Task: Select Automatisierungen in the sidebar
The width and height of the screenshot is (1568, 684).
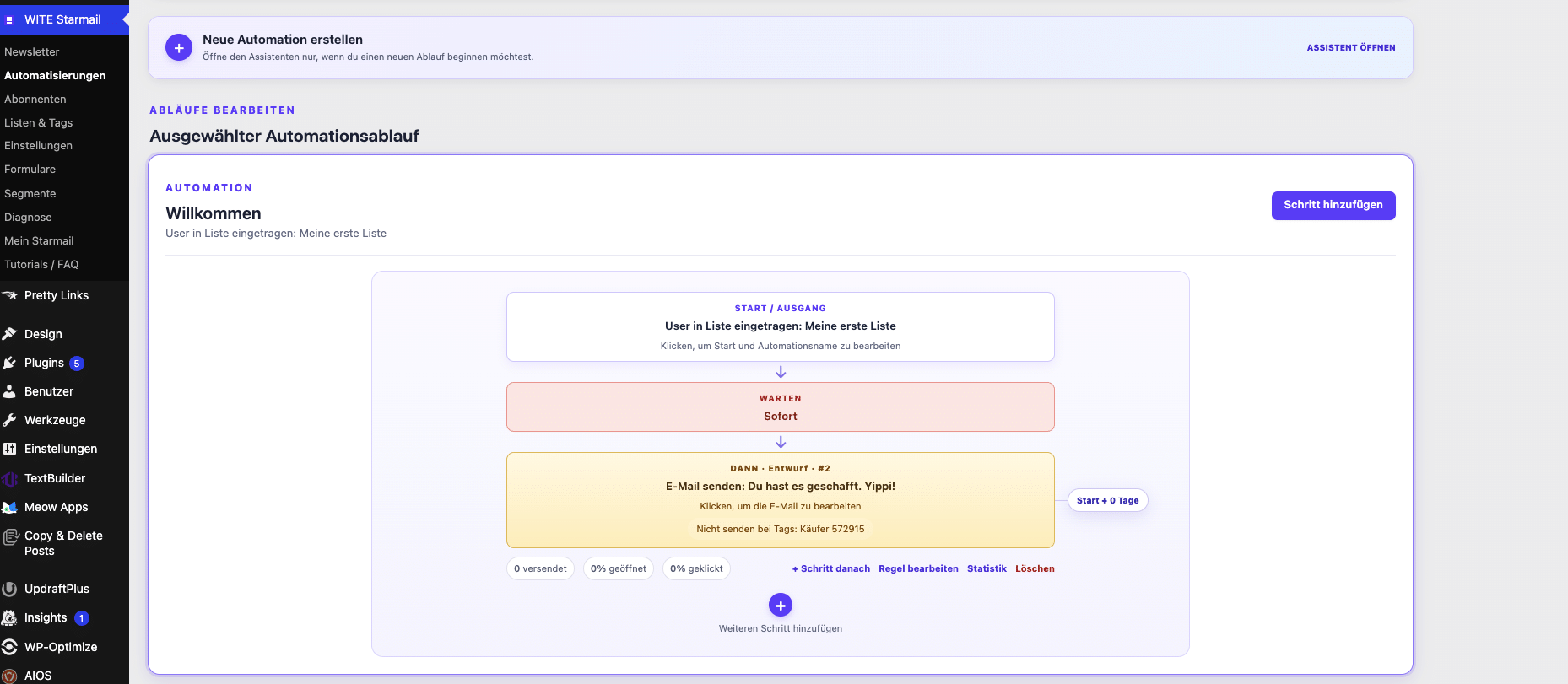Action: [x=55, y=75]
